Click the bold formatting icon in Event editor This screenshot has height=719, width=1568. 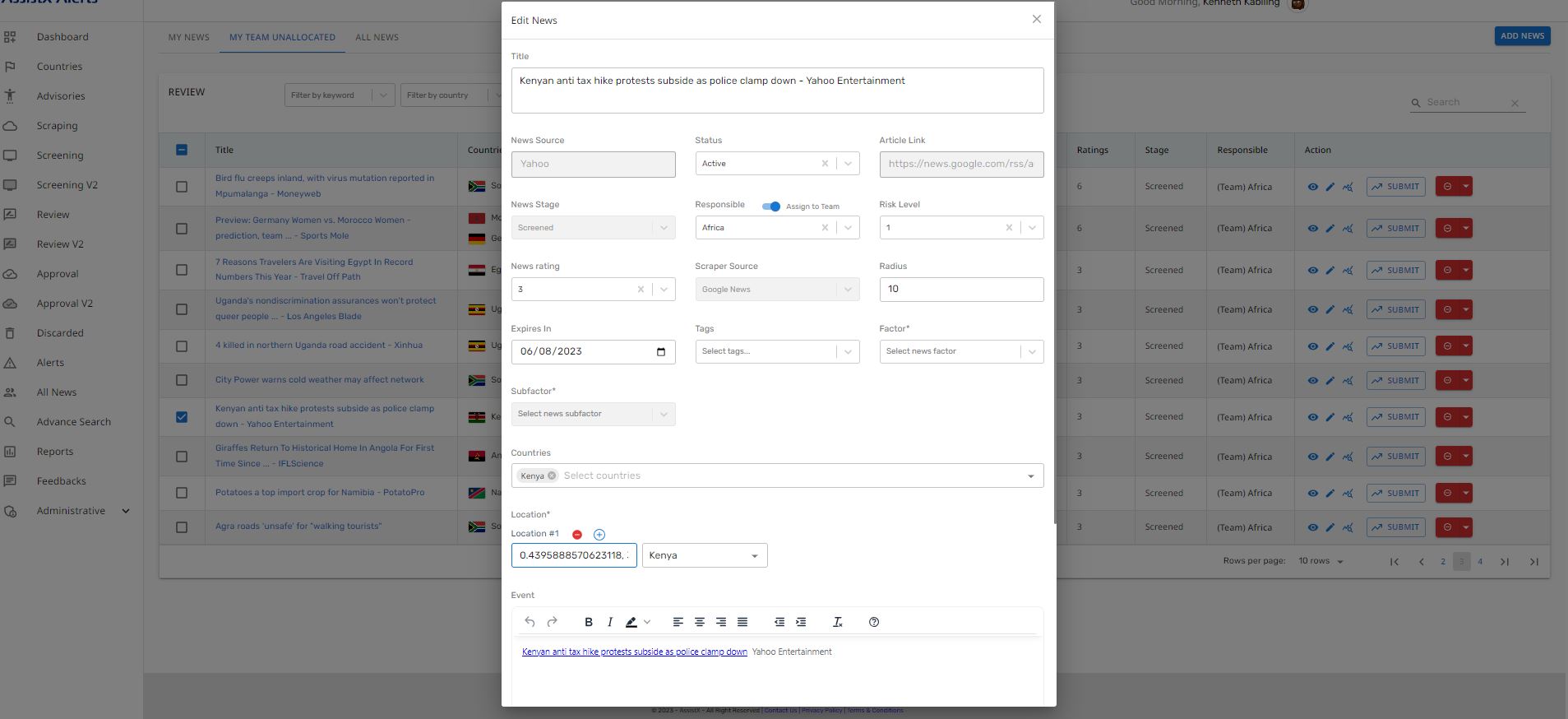(589, 622)
